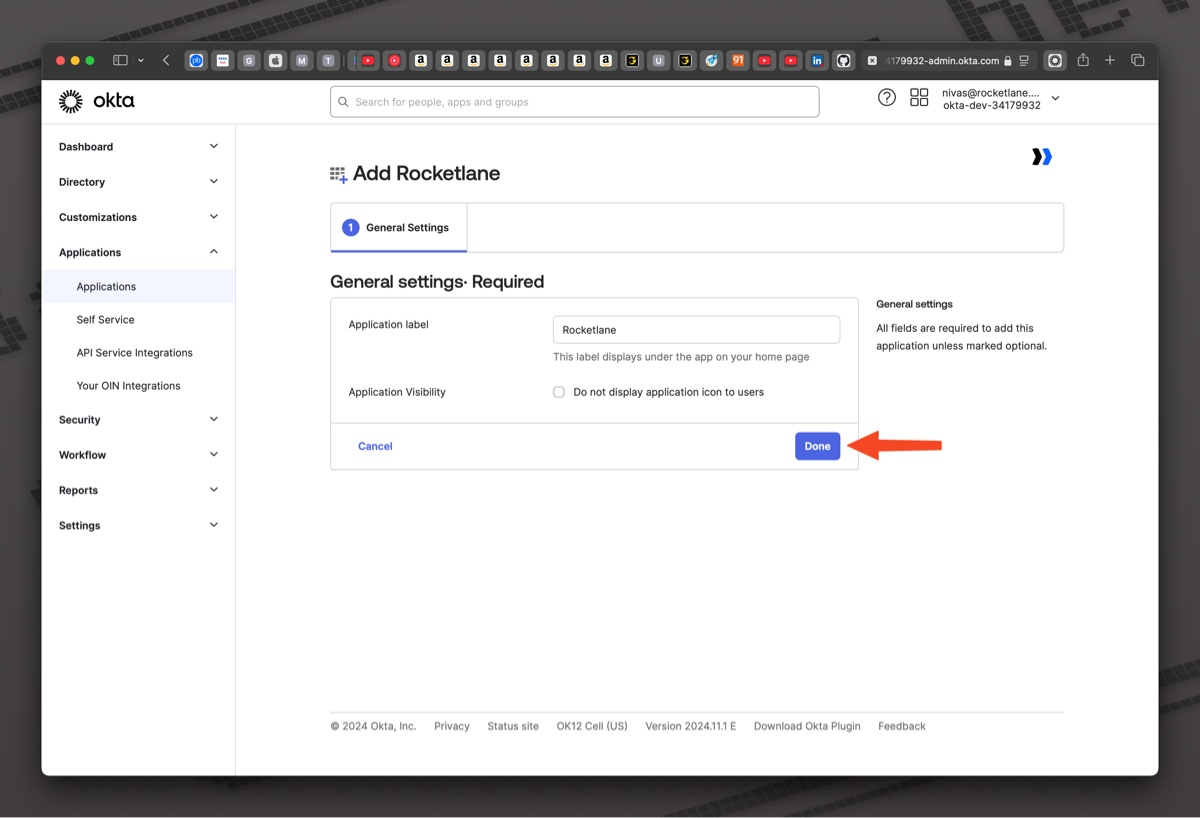Click the reader view icon in address bar
This screenshot has width=1200, height=818.
click(x=1024, y=61)
